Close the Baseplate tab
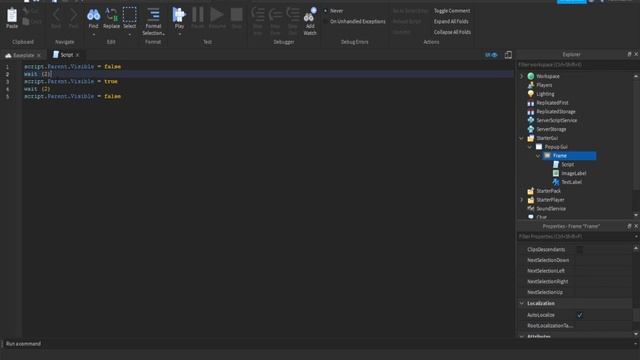This screenshot has width=640, height=360. click(39, 55)
